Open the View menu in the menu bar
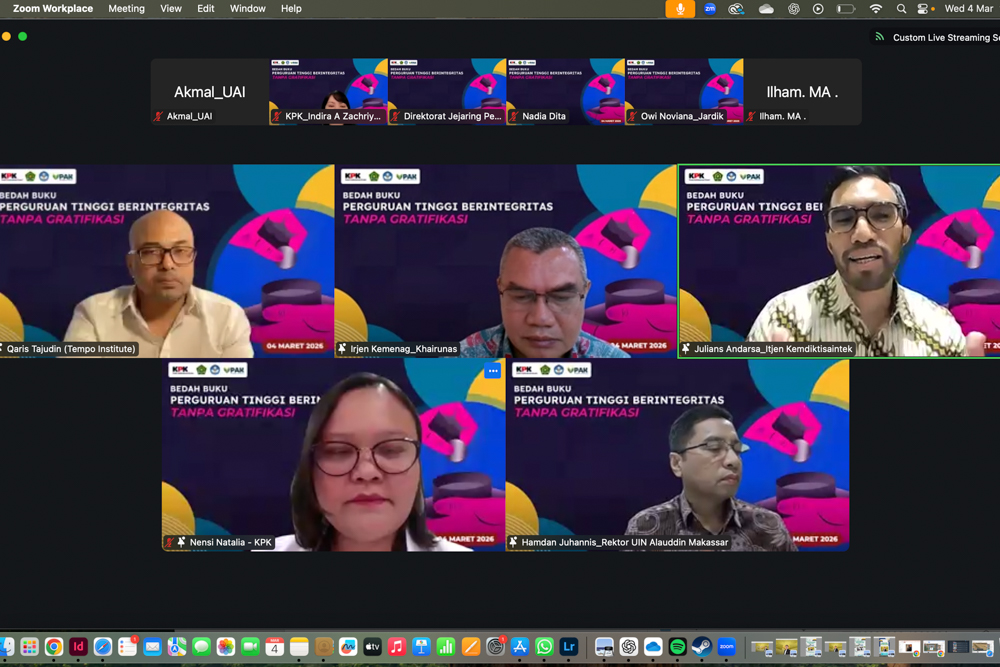This screenshot has height=667, width=1000. (x=171, y=9)
